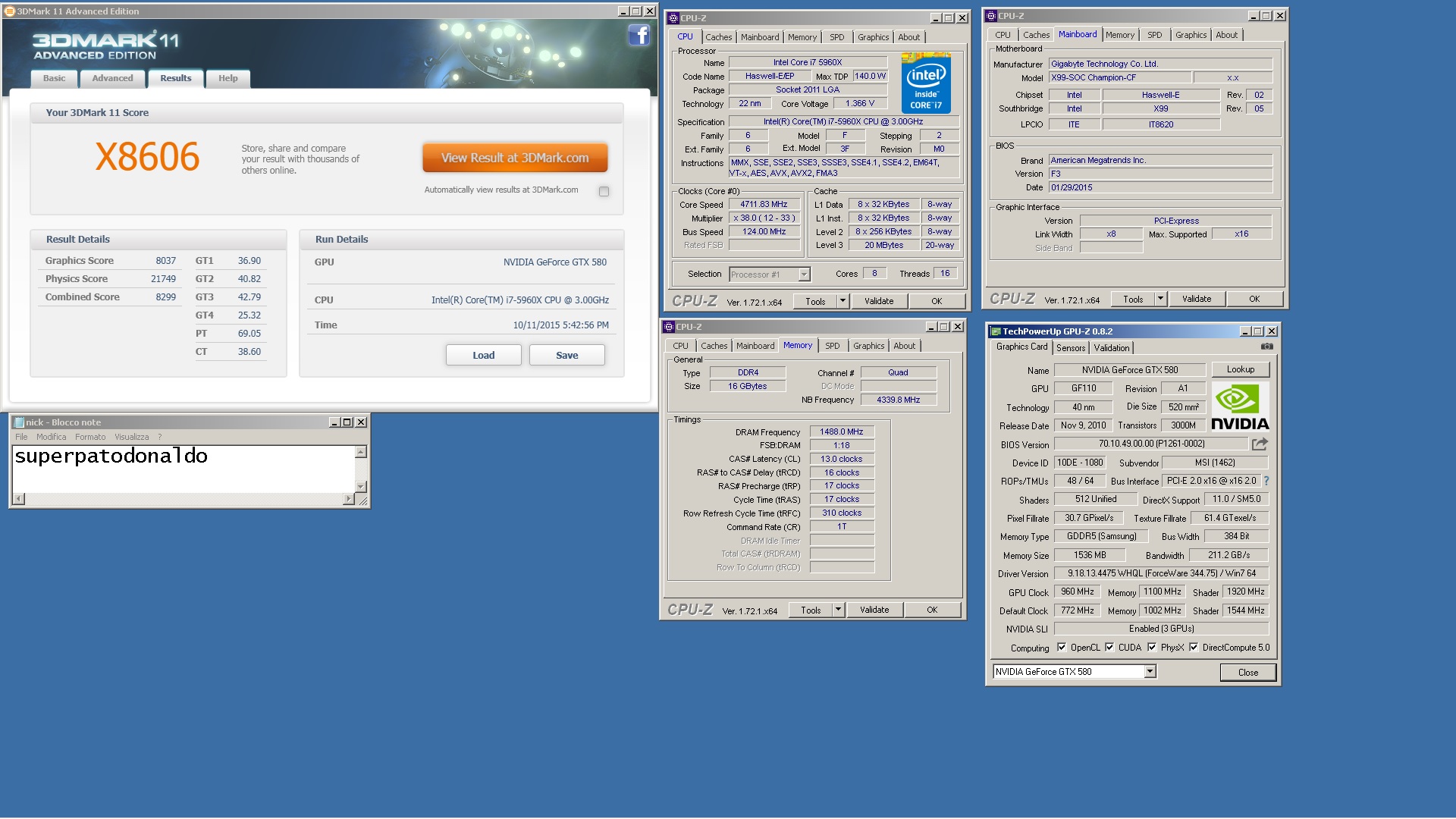Viewport: 1456px width, 819px height.
Task: Open Graphics tab in CPU-Z Mainboard window
Action: click(1191, 35)
